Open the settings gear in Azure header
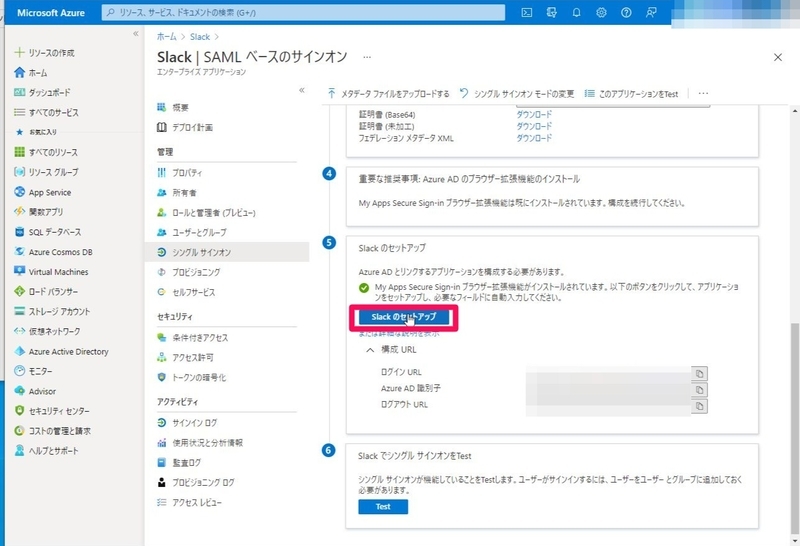The height and width of the screenshot is (546, 800). click(602, 13)
